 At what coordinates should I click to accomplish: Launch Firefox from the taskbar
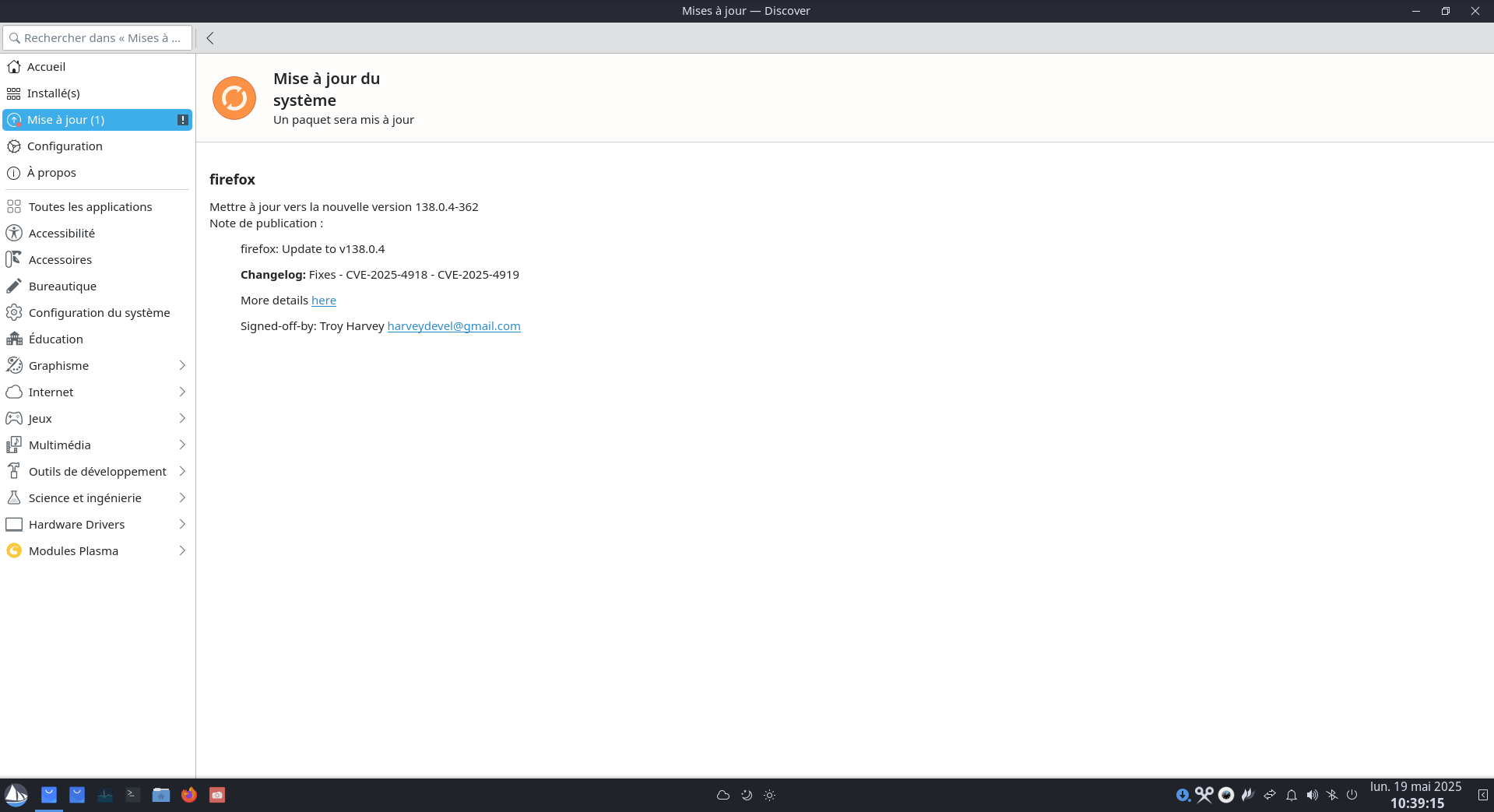(x=189, y=795)
